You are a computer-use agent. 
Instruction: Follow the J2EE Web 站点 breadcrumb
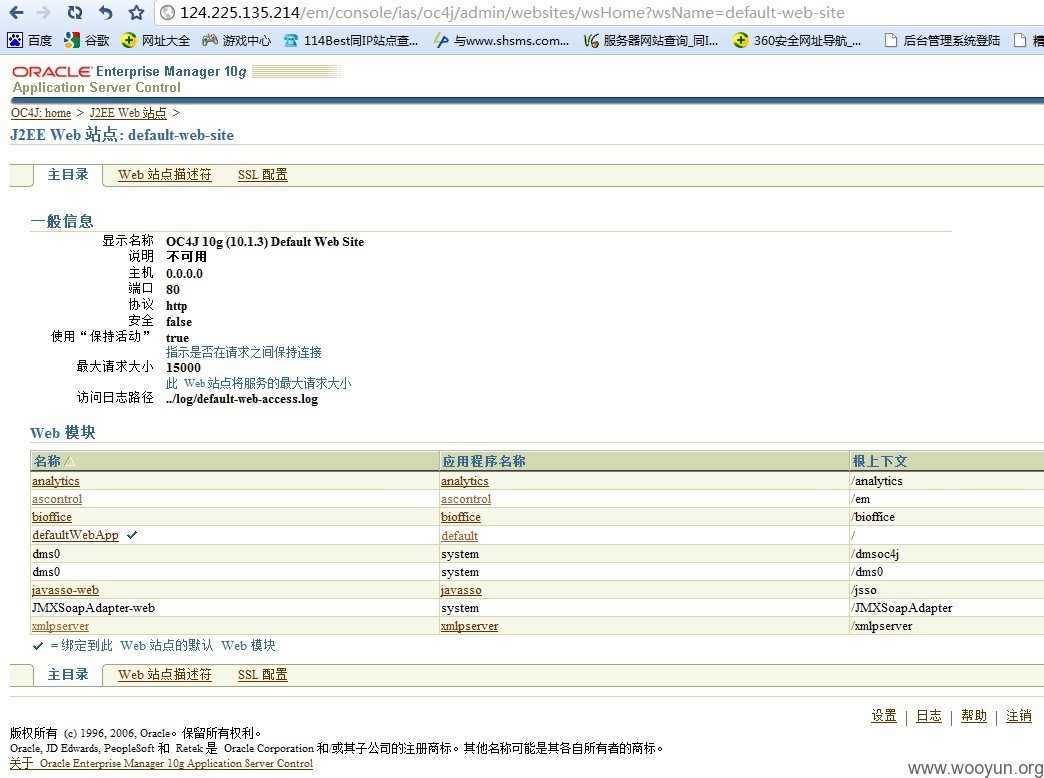click(128, 113)
